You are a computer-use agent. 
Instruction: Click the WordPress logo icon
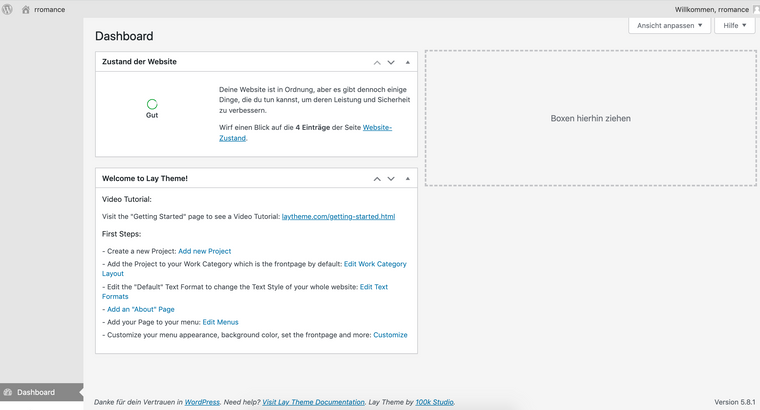[x=8, y=8]
